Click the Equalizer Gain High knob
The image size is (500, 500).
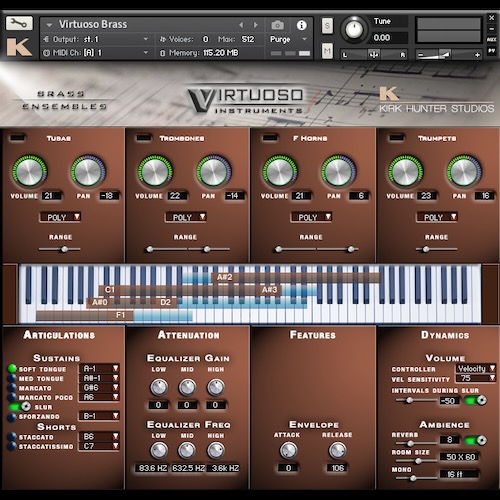[x=216, y=387]
